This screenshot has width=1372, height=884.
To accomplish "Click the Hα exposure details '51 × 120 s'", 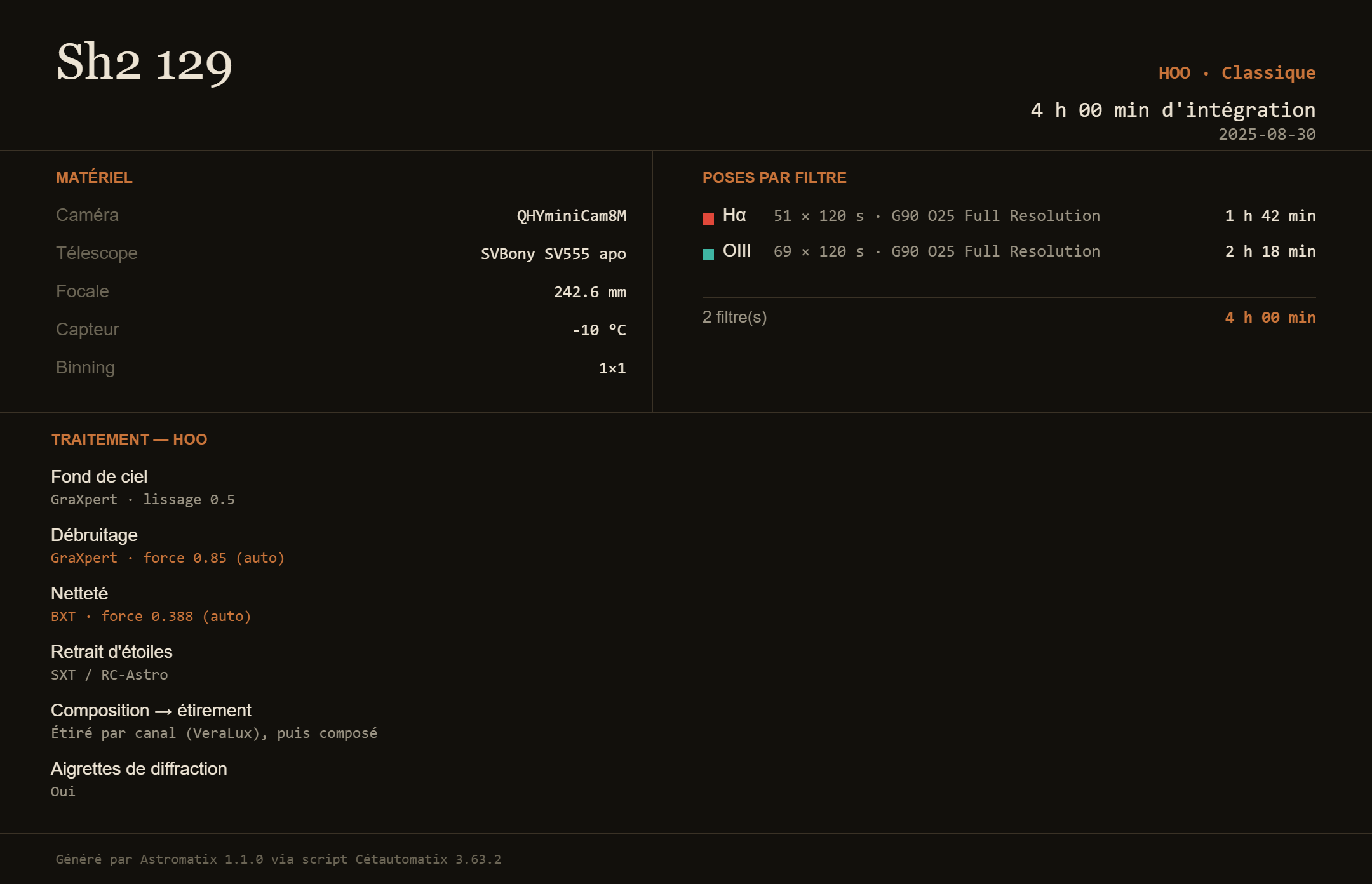I will pyautogui.click(x=819, y=216).
